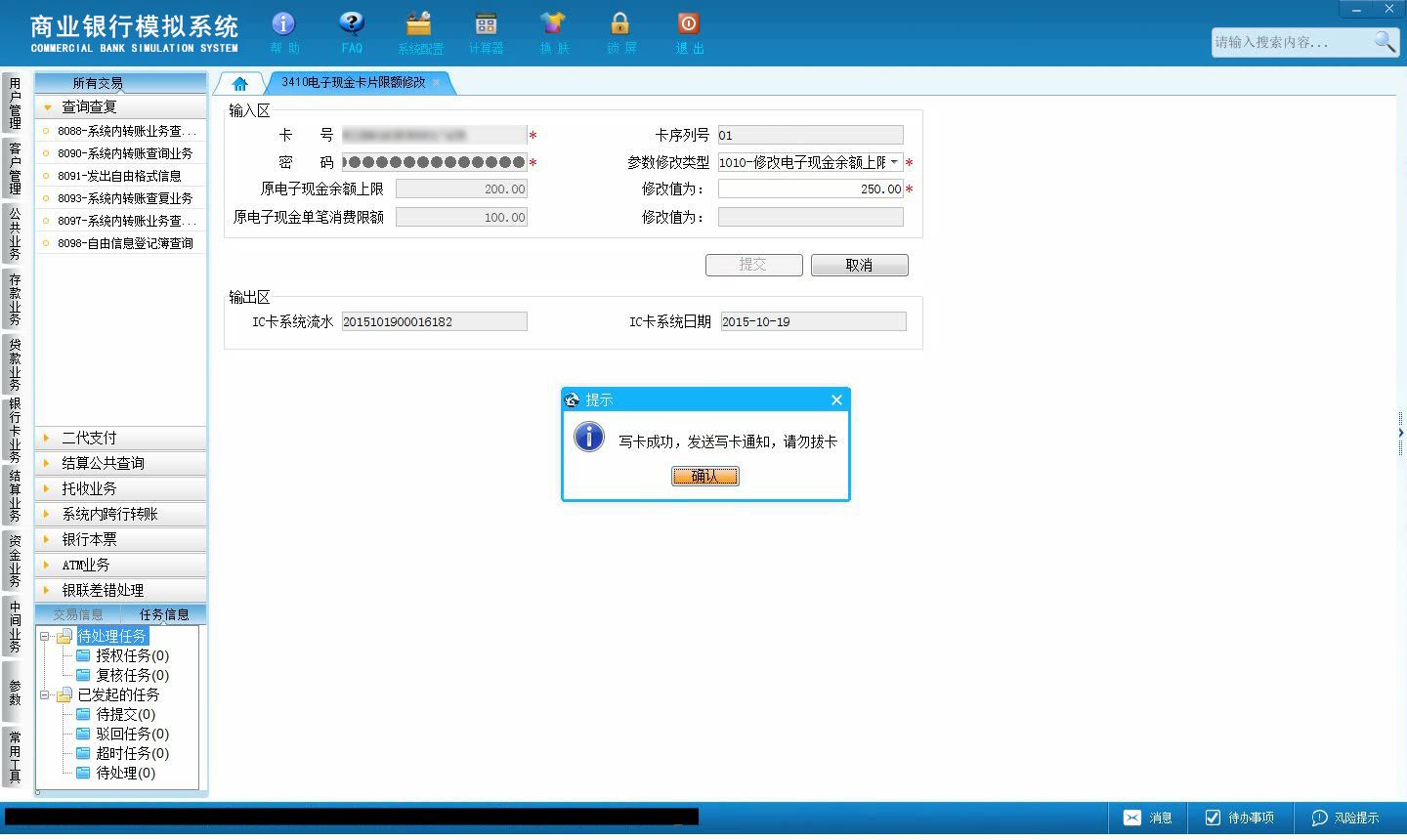Image resolution: width=1407 pixels, height=840 pixels.
Task: Open 待办事项 in status bar
Action: pyautogui.click(x=1240, y=818)
